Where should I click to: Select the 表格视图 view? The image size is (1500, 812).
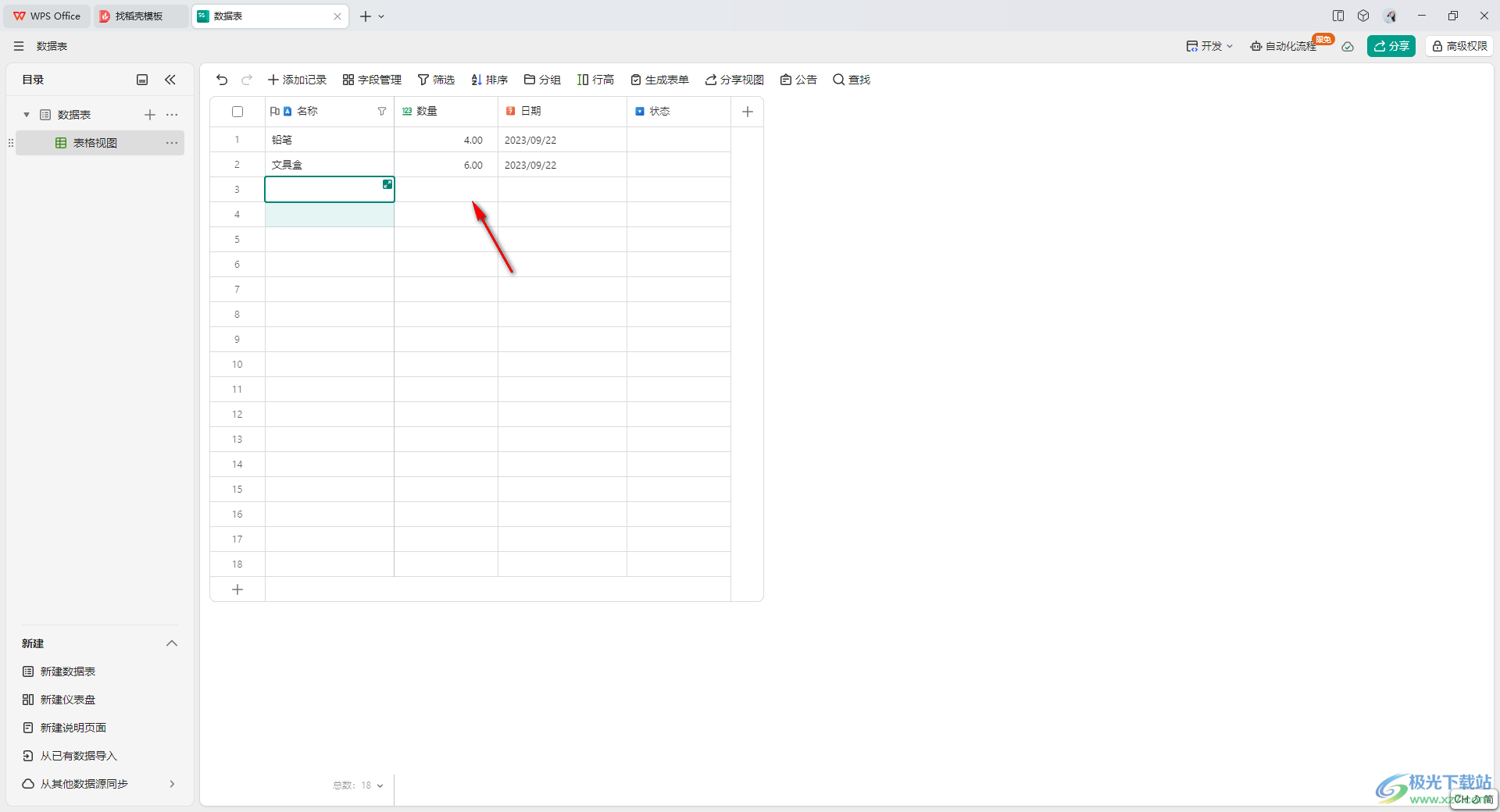point(100,143)
